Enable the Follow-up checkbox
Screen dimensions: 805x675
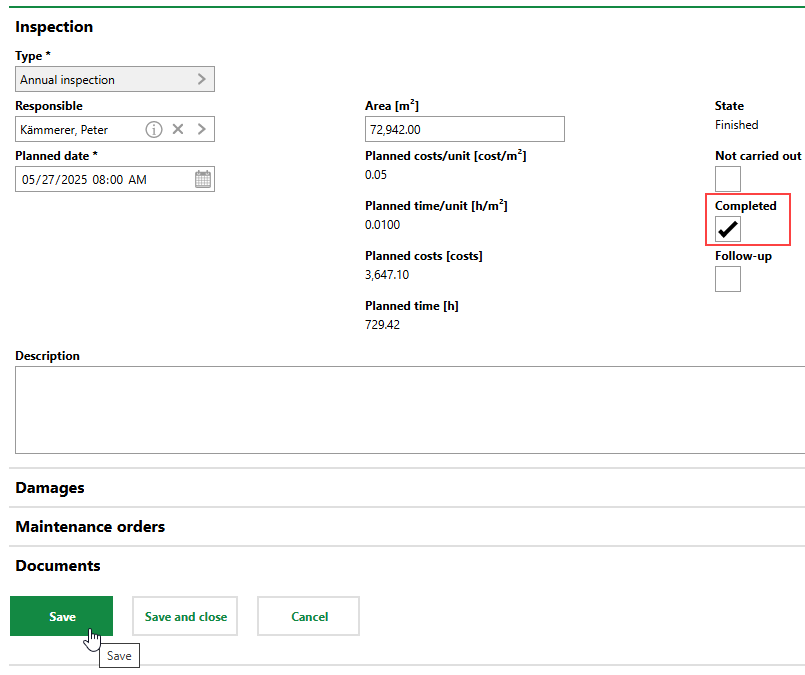point(728,279)
